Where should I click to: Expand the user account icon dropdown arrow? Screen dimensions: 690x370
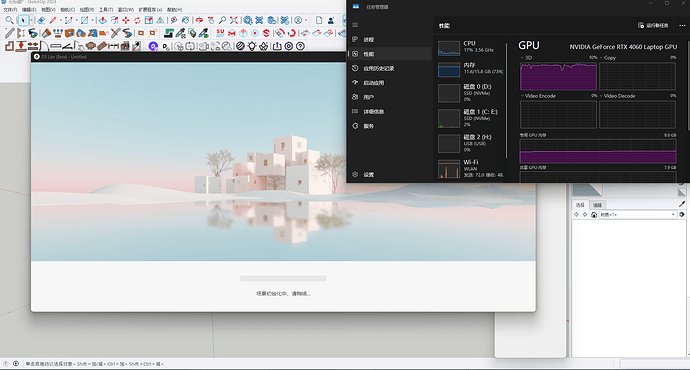(x=306, y=20)
